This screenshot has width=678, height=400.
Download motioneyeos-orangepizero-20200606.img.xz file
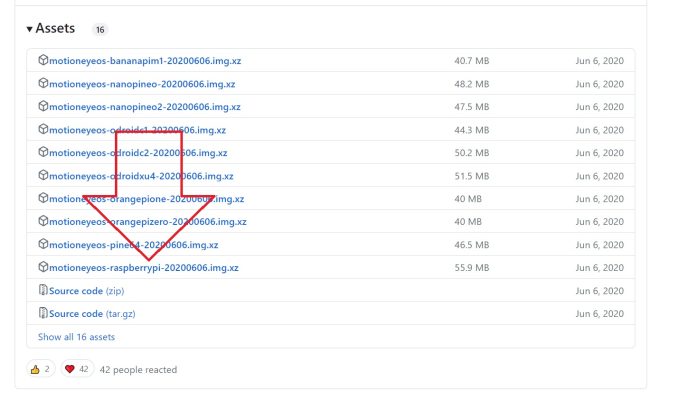point(147,222)
